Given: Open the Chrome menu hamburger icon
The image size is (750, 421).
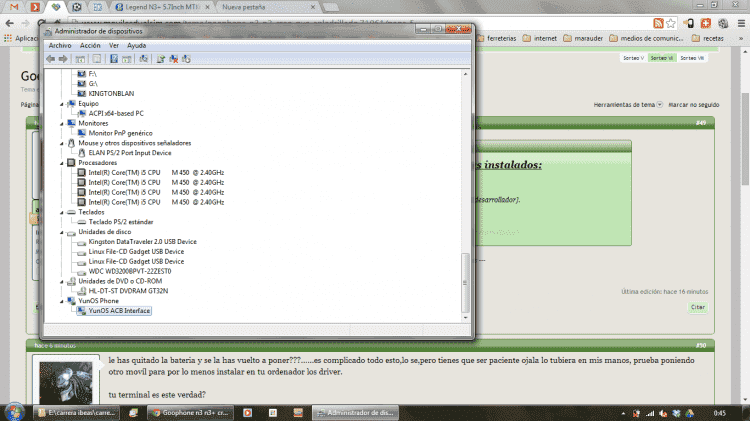Looking at the screenshot, I should click(x=741, y=23).
